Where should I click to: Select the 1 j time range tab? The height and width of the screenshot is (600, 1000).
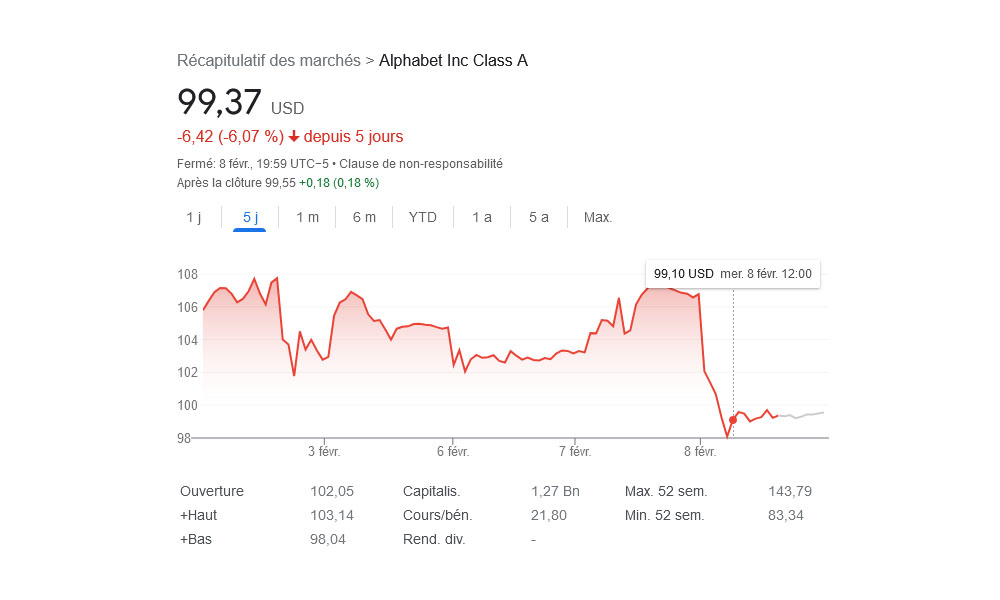pyautogui.click(x=194, y=217)
